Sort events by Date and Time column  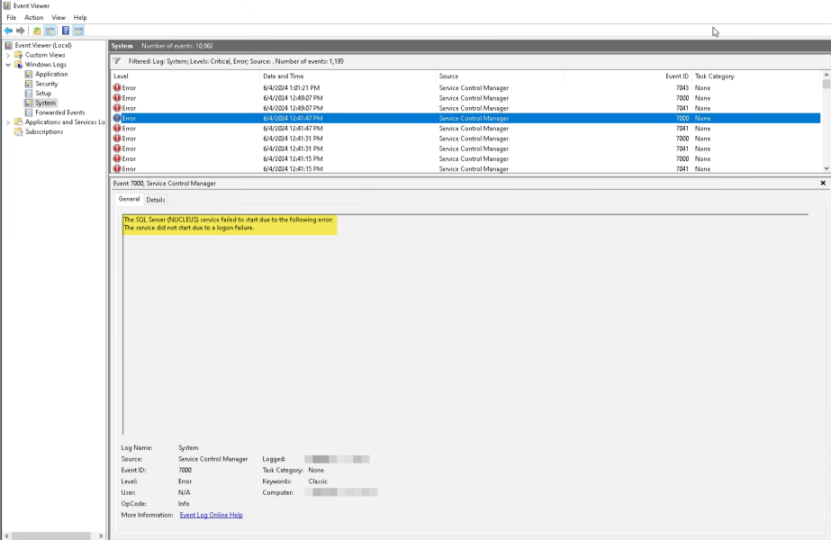click(x=283, y=76)
